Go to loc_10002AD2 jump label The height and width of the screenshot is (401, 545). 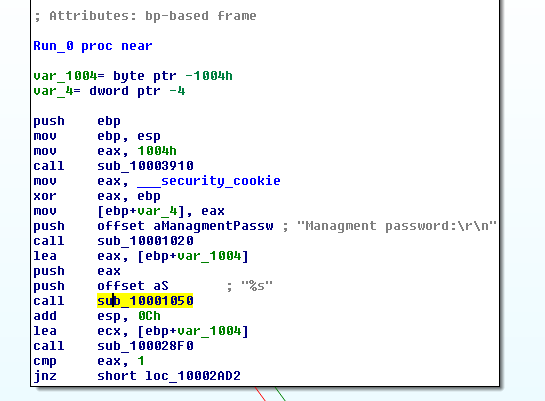pyautogui.click(x=193, y=376)
